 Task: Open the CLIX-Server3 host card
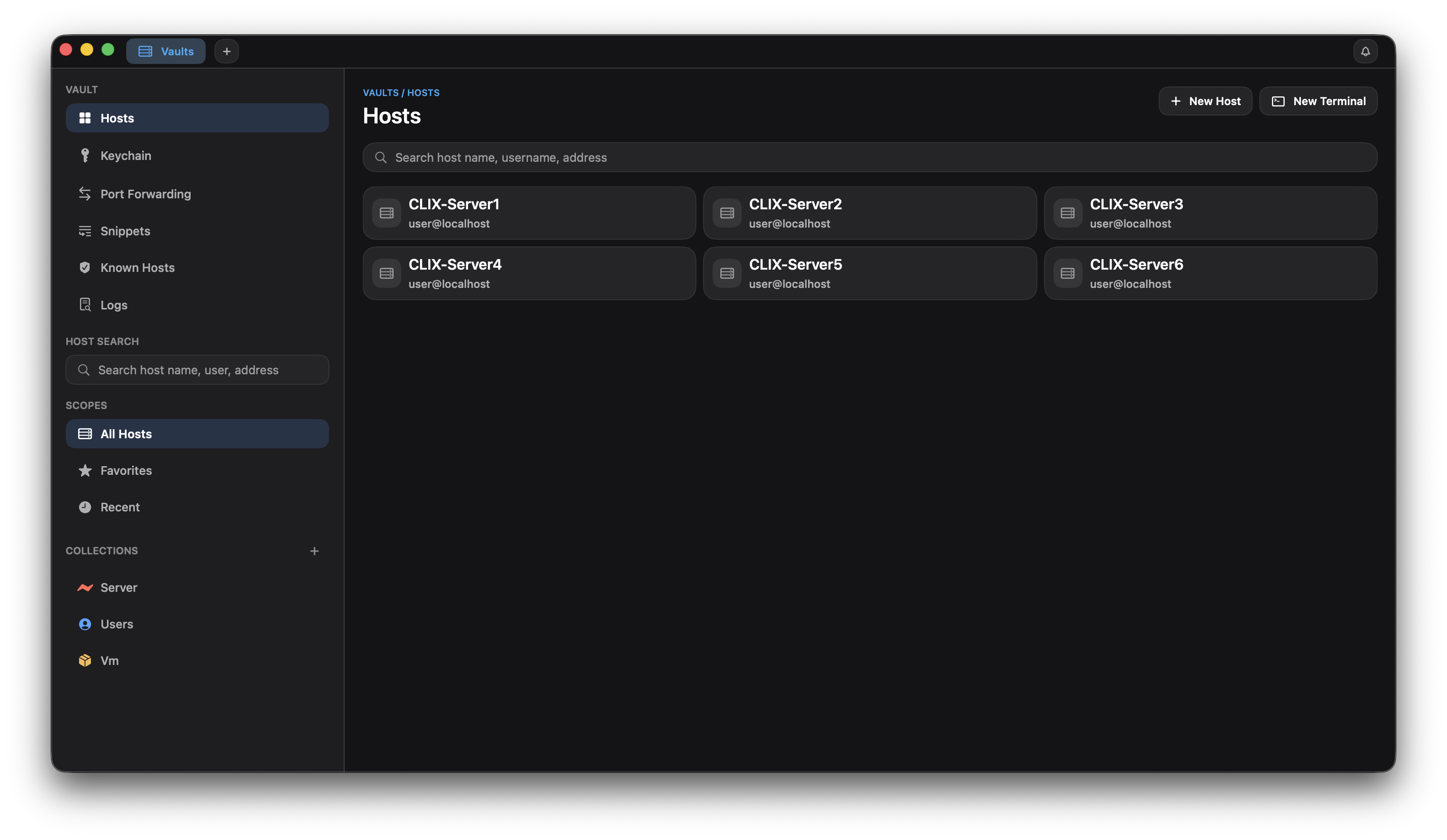tap(1210, 213)
